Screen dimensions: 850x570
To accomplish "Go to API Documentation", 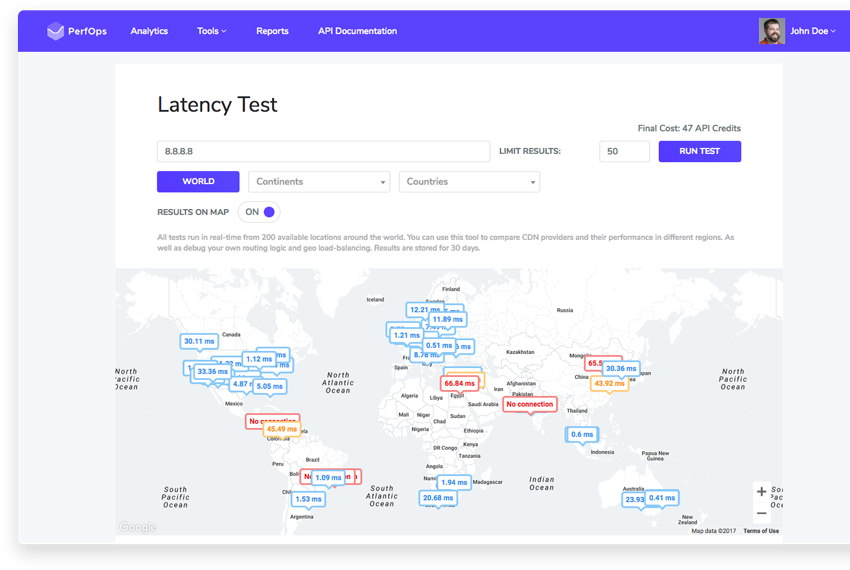I will (357, 31).
